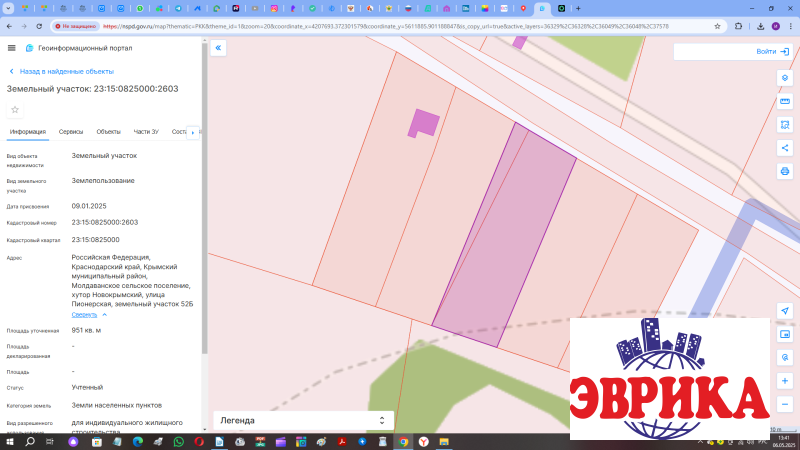Screen dimensions: 800x450
Task: Open browser downloads
Action: coord(760,26)
